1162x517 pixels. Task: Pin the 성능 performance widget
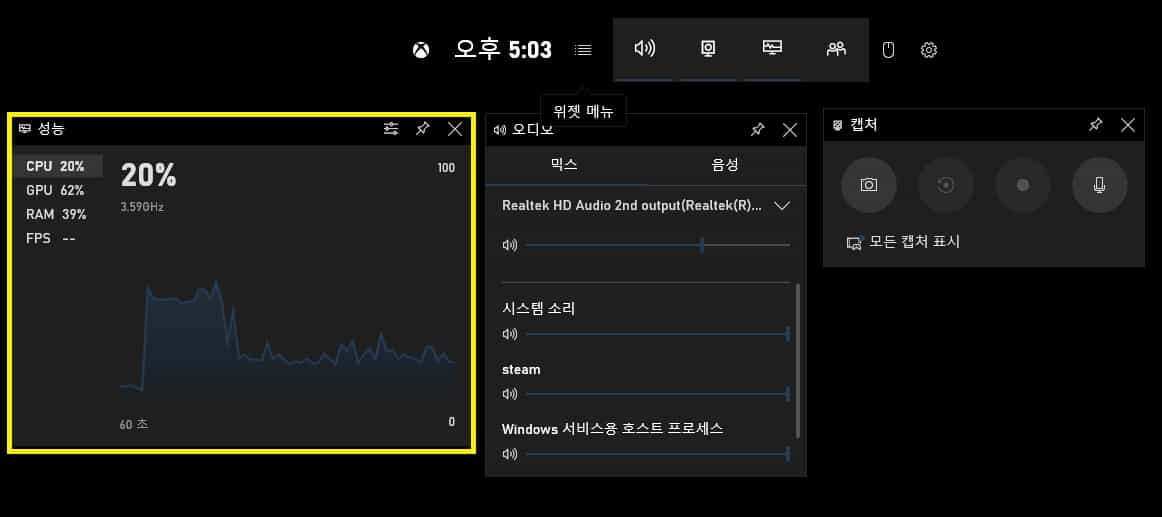(x=423, y=129)
